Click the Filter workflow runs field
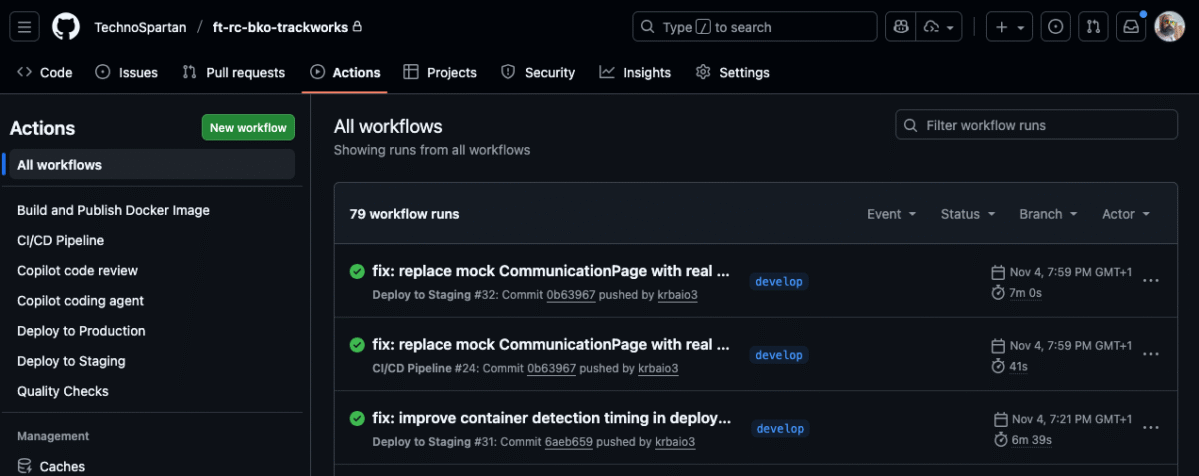This screenshot has height=476, width=1199. [x=1036, y=125]
